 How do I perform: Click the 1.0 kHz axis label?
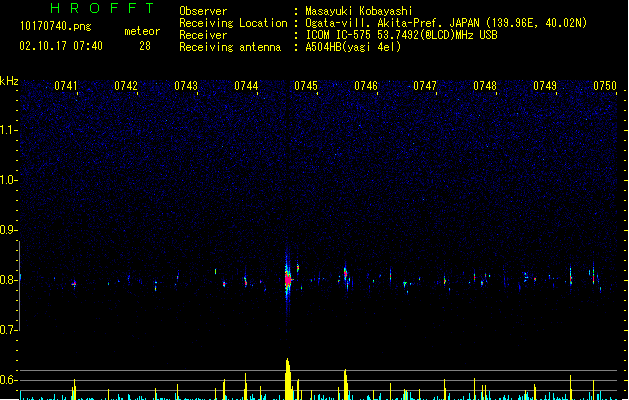(x=8, y=180)
